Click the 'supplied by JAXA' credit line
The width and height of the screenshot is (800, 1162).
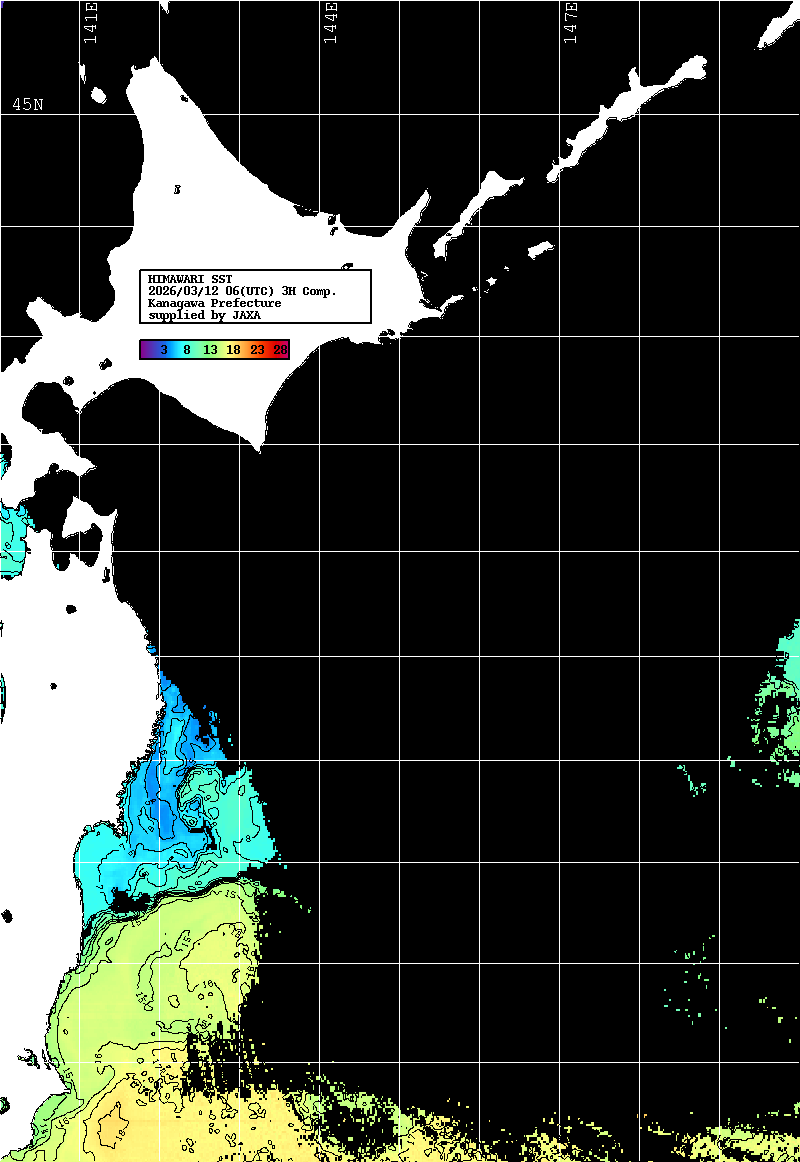pyautogui.click(x=204, y=315)
